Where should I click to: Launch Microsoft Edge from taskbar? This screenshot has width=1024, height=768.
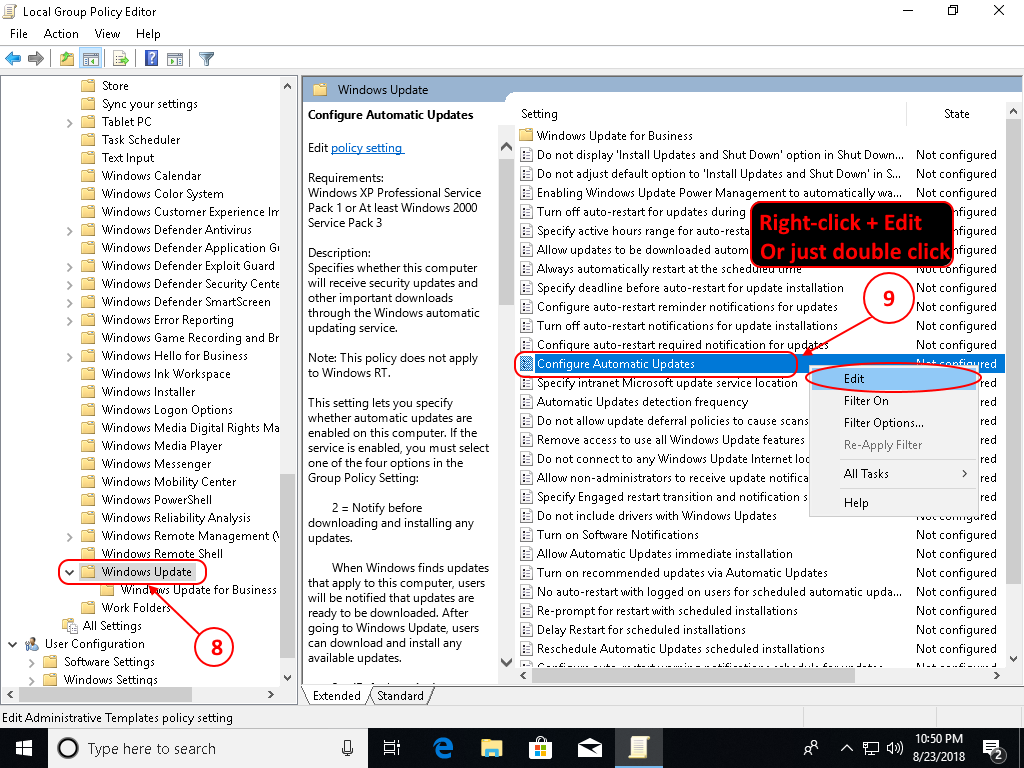[x=443, y=748]
